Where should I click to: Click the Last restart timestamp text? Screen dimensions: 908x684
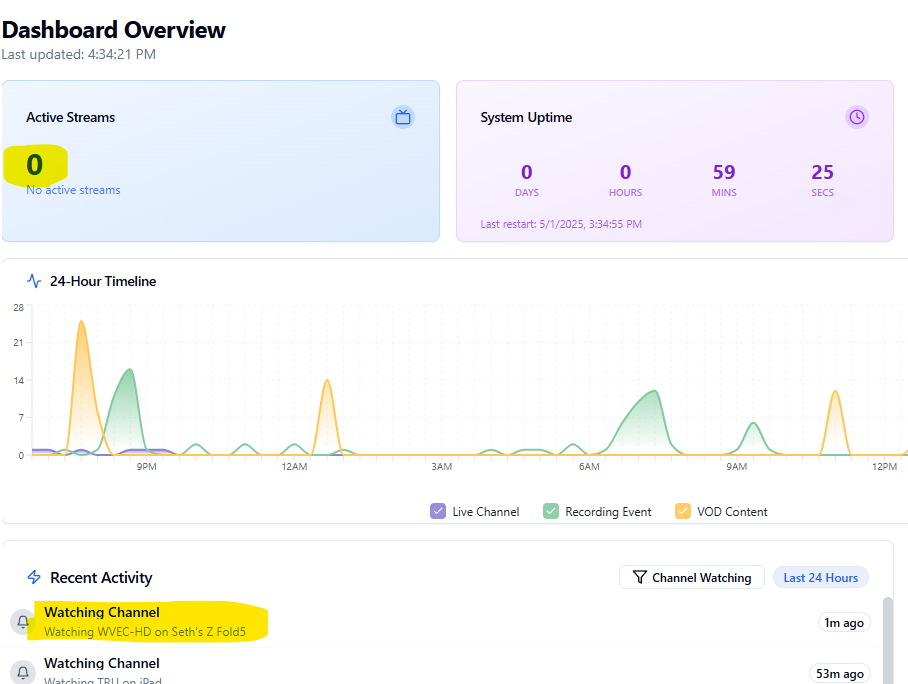pyautogui.click(x=561, y=224)
